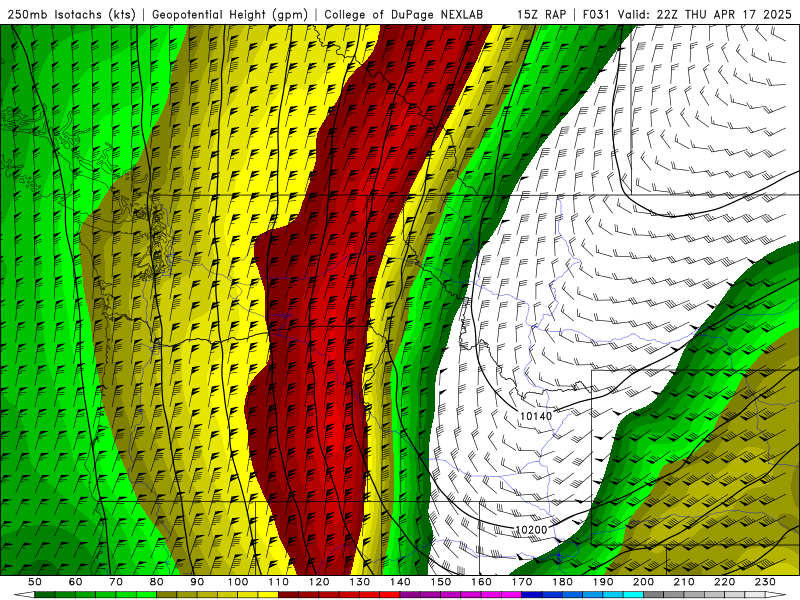Image resolution: width=800 pixels, height=600 pixels.
Task: Click the 150 value on the color scale
Action: click(441, 582)
